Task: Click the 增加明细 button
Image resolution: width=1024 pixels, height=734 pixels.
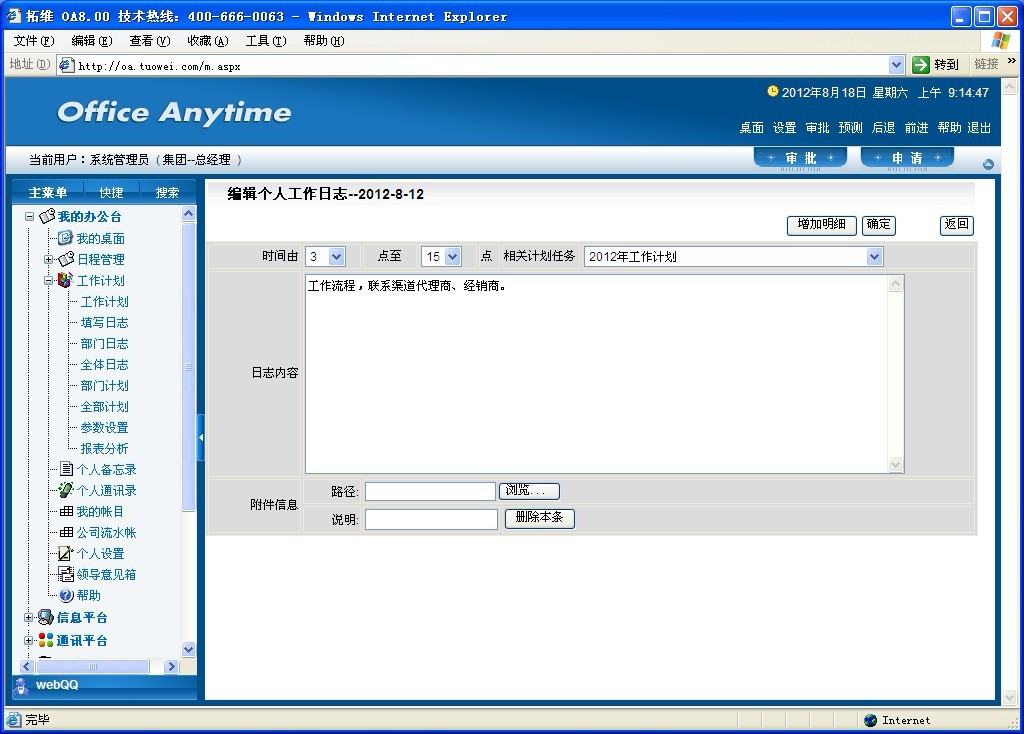Action: 821,225
